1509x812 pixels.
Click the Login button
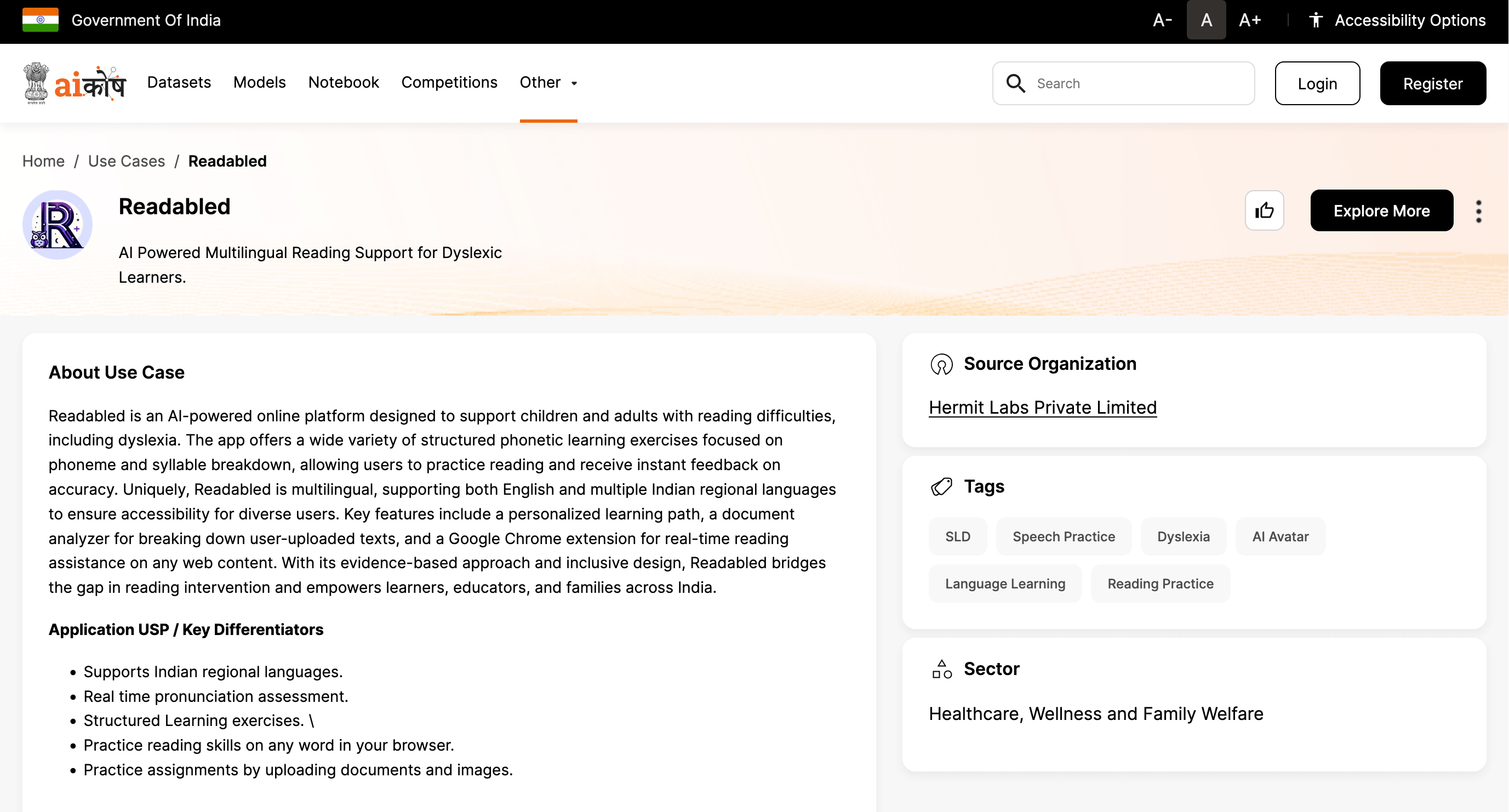pyautogui.click(x=1317, y=83)
